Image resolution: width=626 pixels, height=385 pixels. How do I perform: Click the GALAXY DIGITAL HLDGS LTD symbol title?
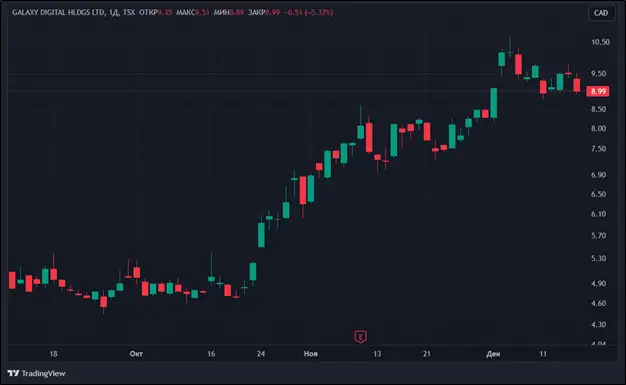[58, 12]
